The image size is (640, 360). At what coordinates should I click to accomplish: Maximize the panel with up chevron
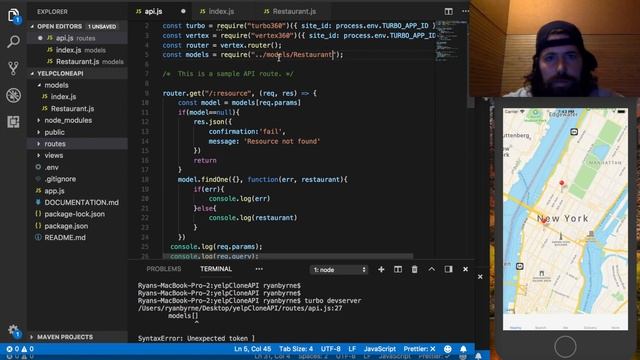click(431, 269)
